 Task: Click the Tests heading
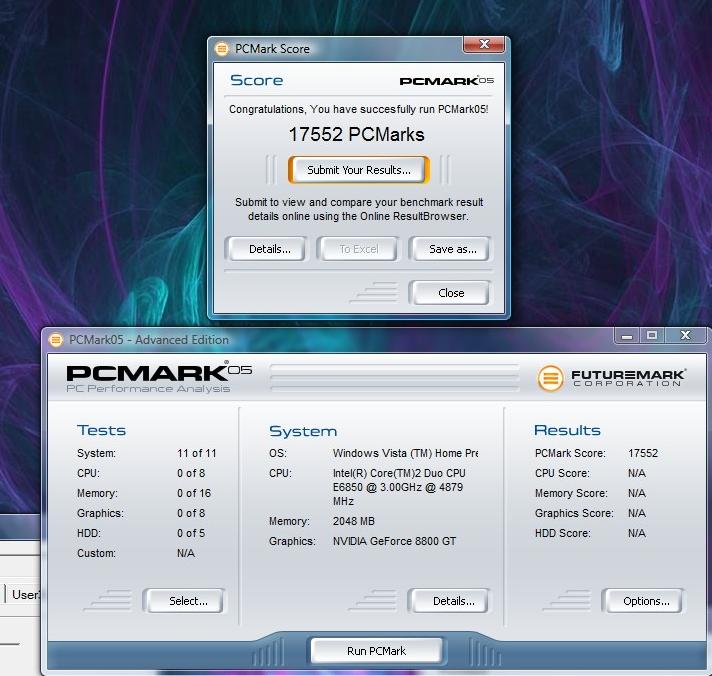[101, 430]
